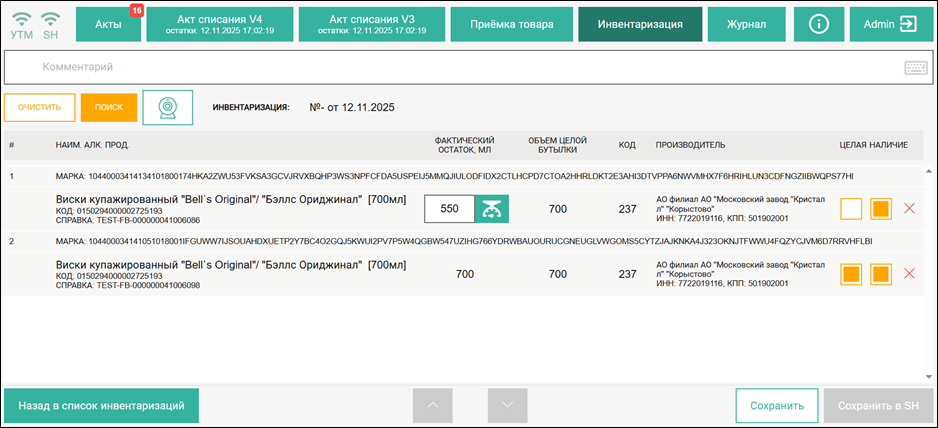Click the UTM connection status icon
Image resolution: width=938 pixels, height=428 pixels.
[21, 24]
